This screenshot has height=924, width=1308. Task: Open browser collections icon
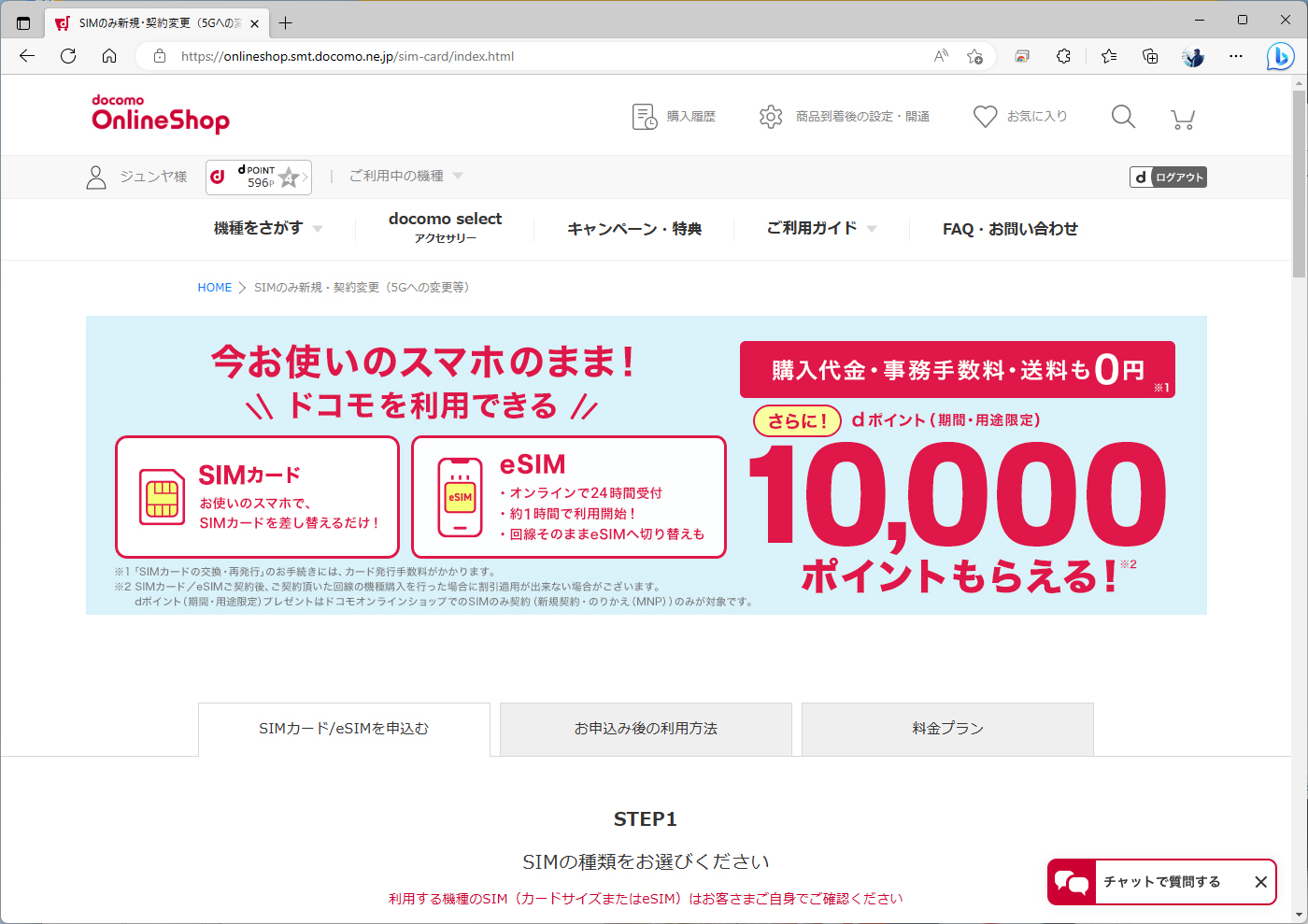(1150, 56)
